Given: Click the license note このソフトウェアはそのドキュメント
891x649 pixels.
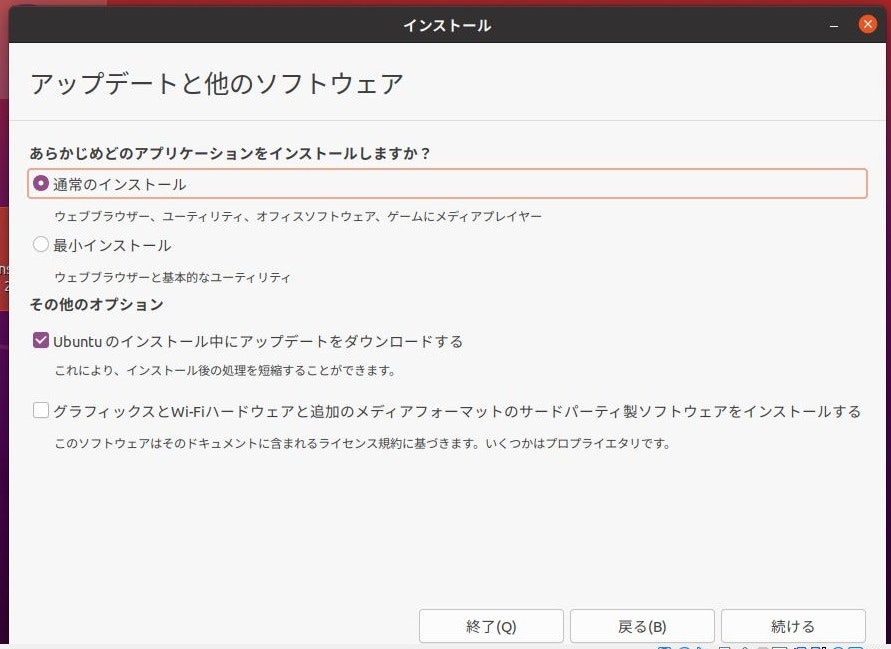Looking at the screenshot, I should tap(363, 443).
